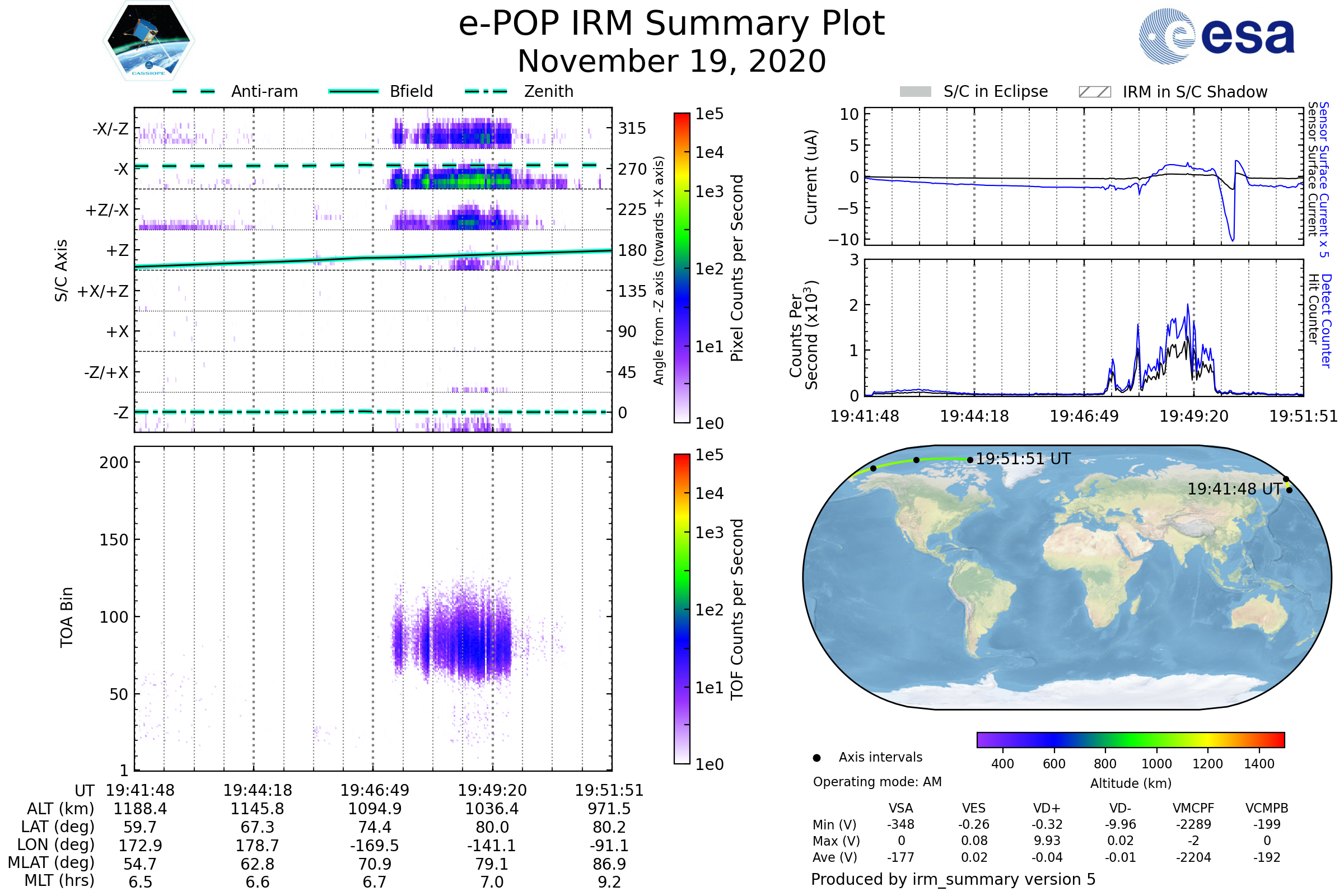Click the IRM in S/C Shadow hatched swatch
The width and height of the screenshot is (1344, 896).
point(1094,92)
